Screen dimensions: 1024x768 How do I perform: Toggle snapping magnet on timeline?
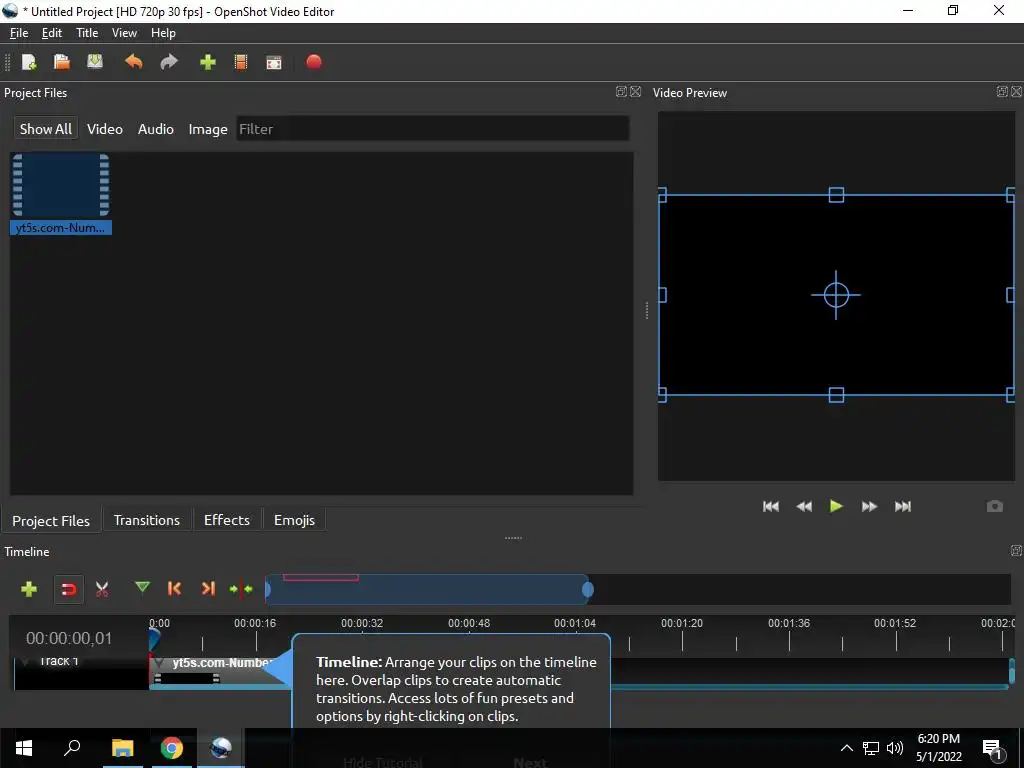click(69, 589)
